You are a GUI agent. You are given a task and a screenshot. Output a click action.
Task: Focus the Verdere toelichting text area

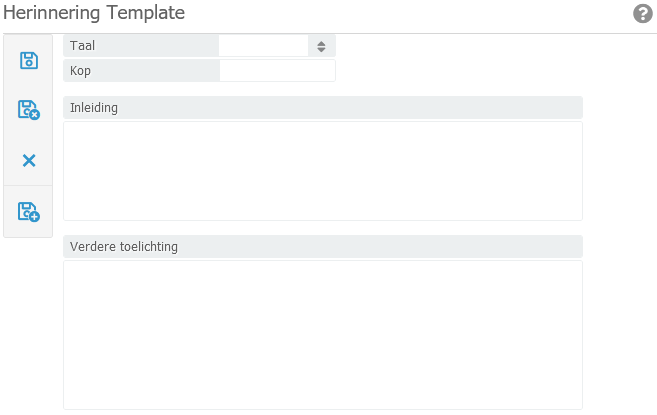pyautogui.click(x=322, y=334)
